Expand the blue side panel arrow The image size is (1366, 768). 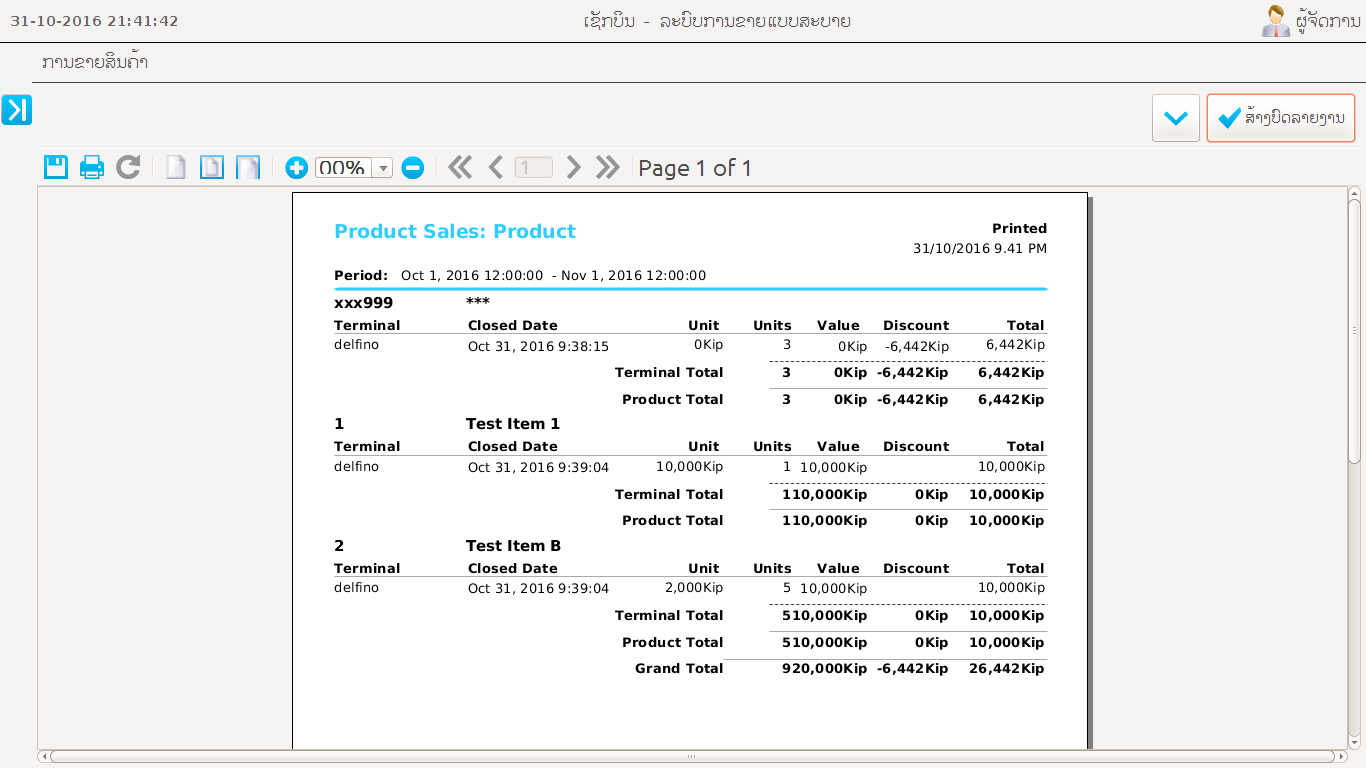click(17, 110)
